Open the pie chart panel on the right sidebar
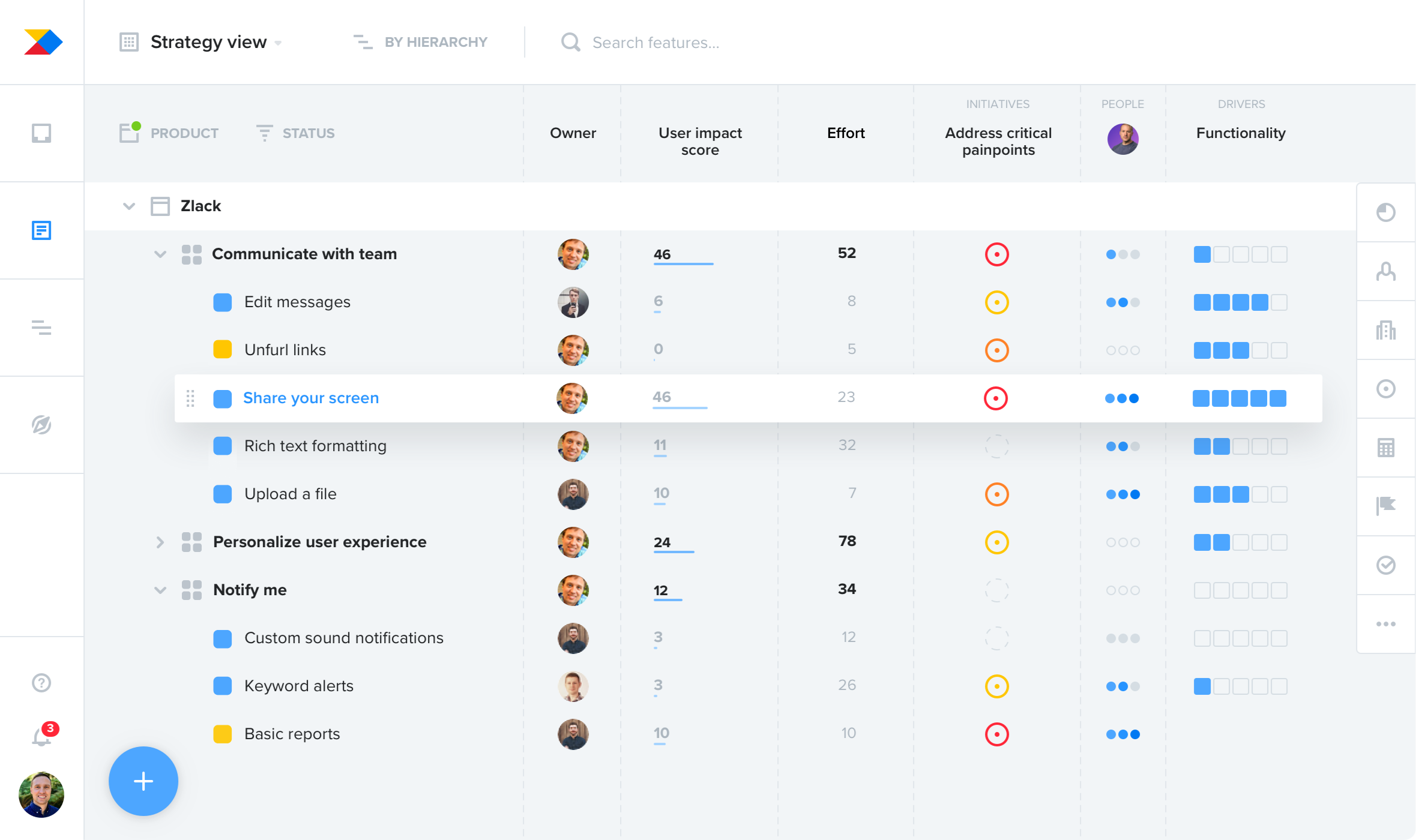The width and height of the screenshot is (1416, 840). coord(1386,212)
